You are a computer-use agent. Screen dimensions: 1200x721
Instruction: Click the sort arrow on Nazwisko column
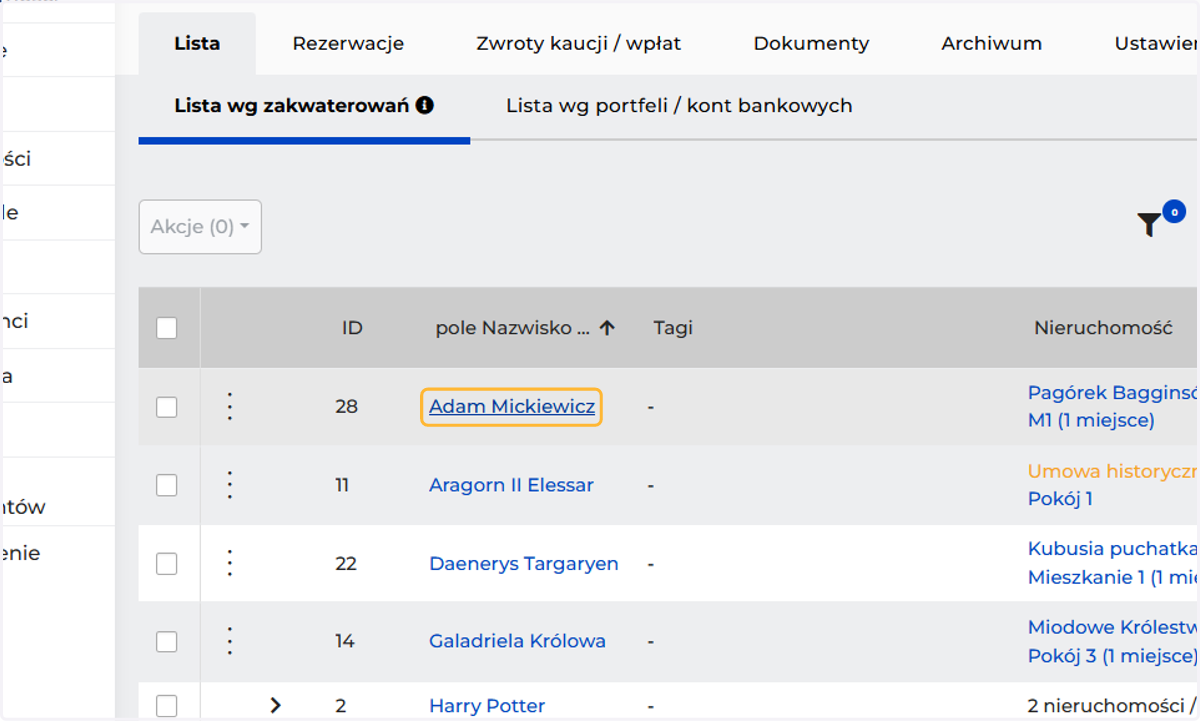(x=607, y=328)
